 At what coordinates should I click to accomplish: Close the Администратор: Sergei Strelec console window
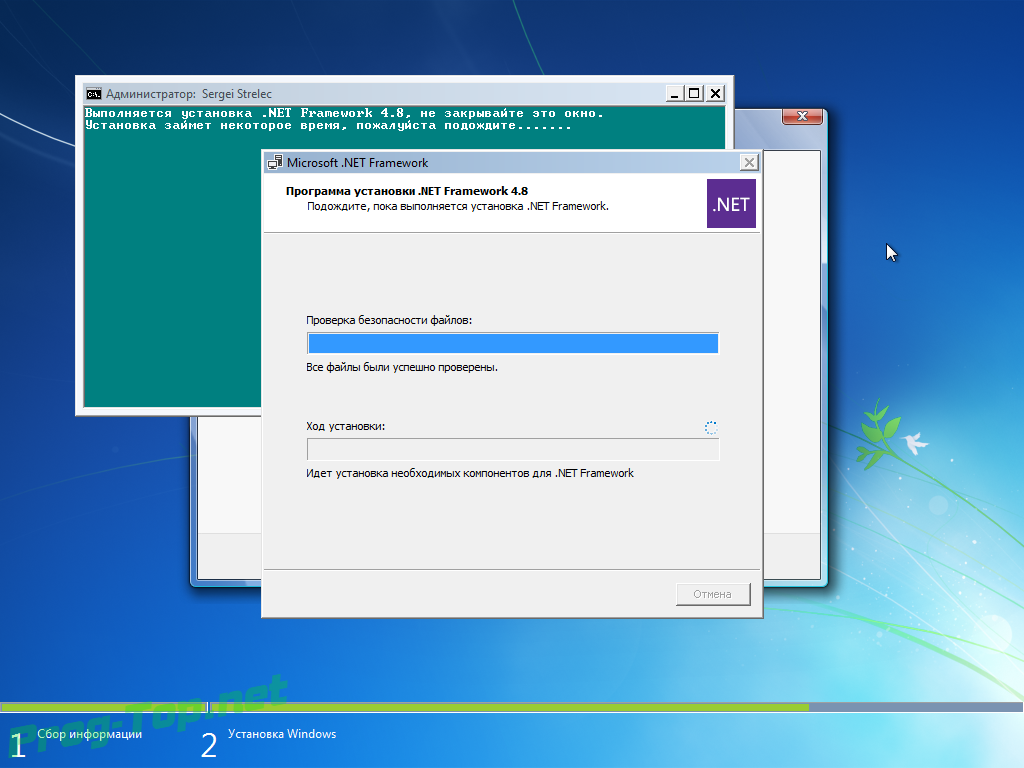(715, 94)
